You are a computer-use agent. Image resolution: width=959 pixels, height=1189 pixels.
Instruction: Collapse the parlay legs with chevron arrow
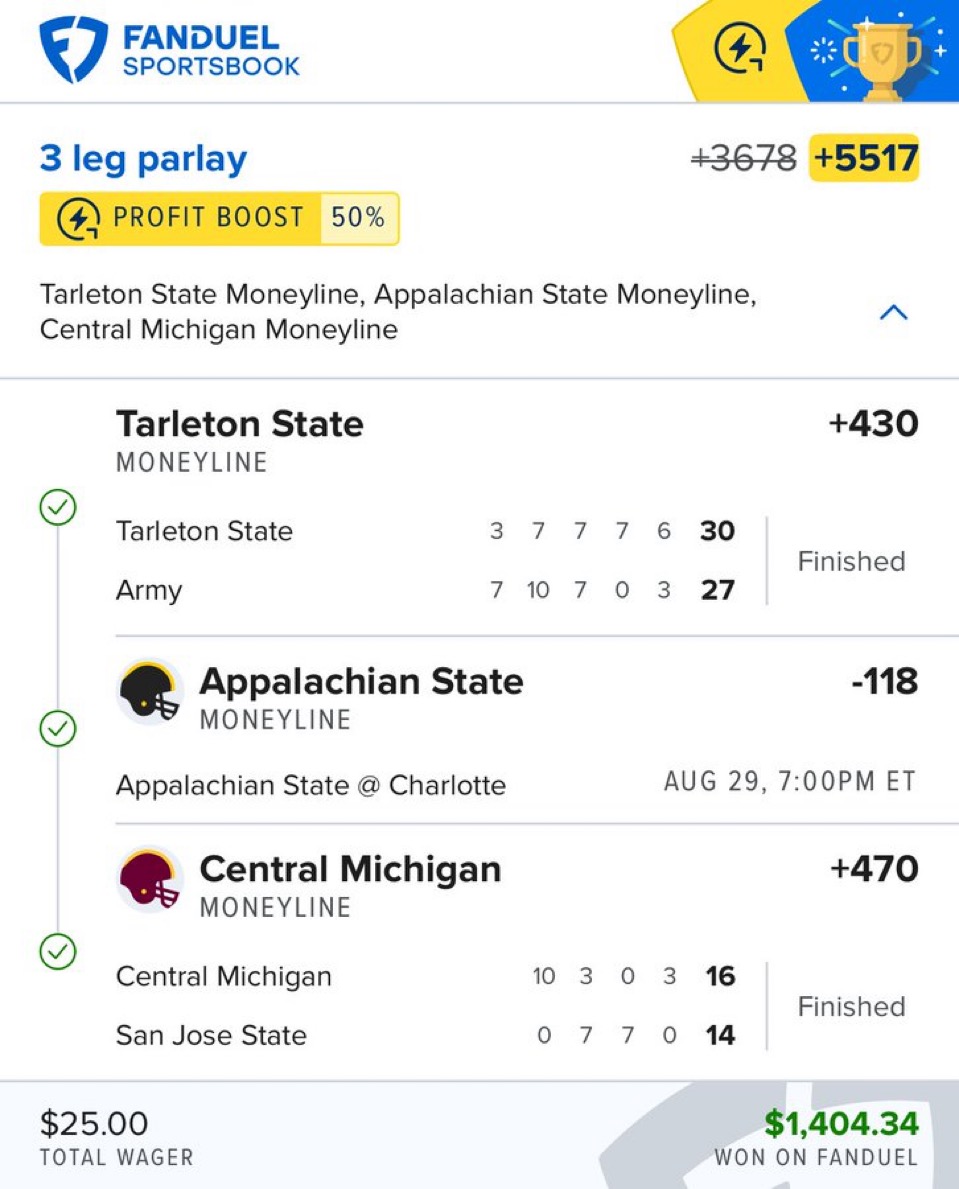pyautogui.click(x=893, y=313)
